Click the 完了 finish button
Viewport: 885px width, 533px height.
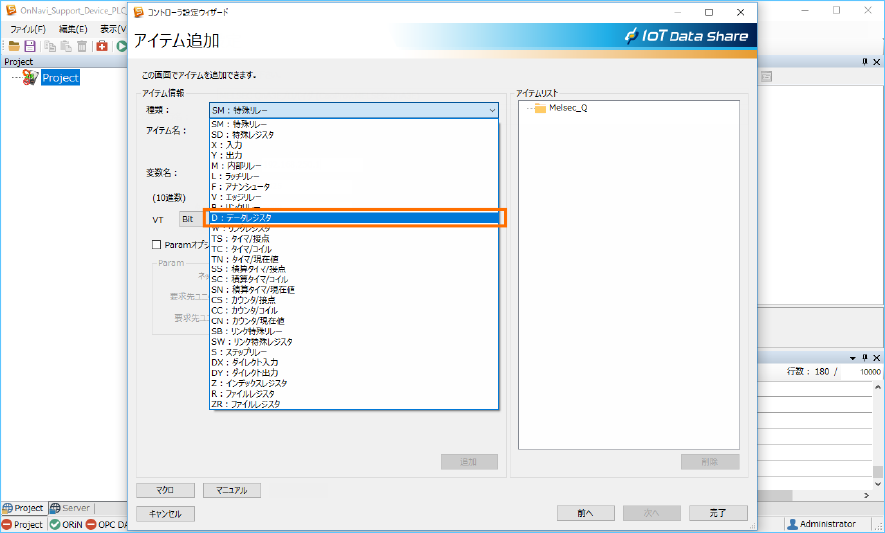pyautogui.click(x=717, y=513)
